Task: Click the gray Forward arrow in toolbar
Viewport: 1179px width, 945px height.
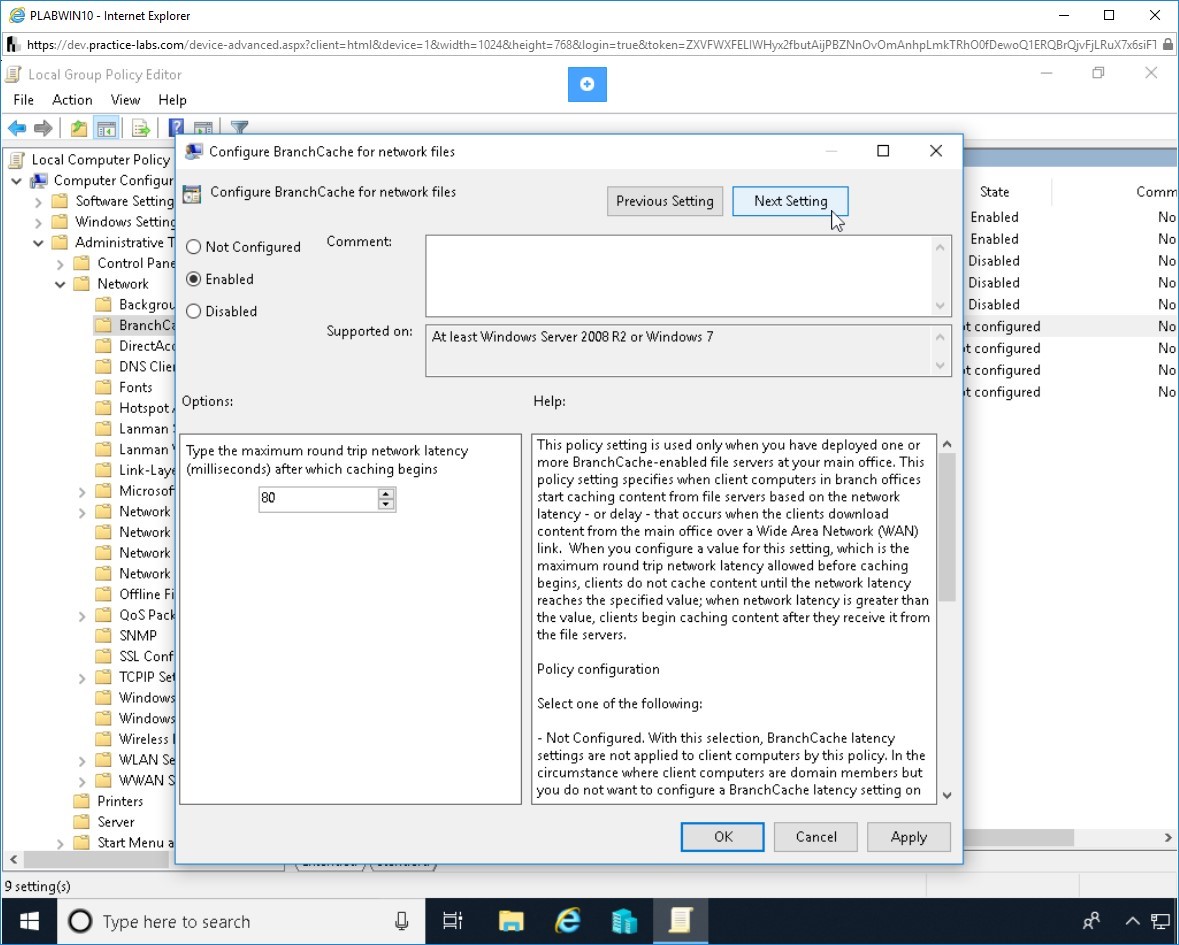Action: pos(43,129)
